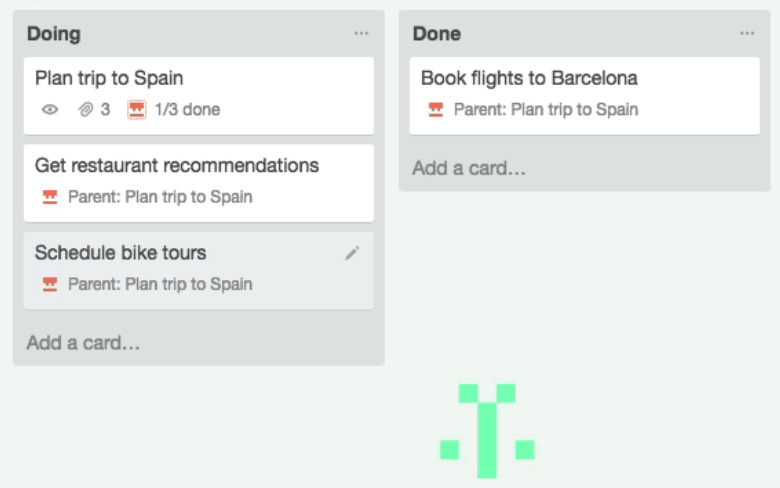
Task: Click the Doing list title
Action: point(54,34)
